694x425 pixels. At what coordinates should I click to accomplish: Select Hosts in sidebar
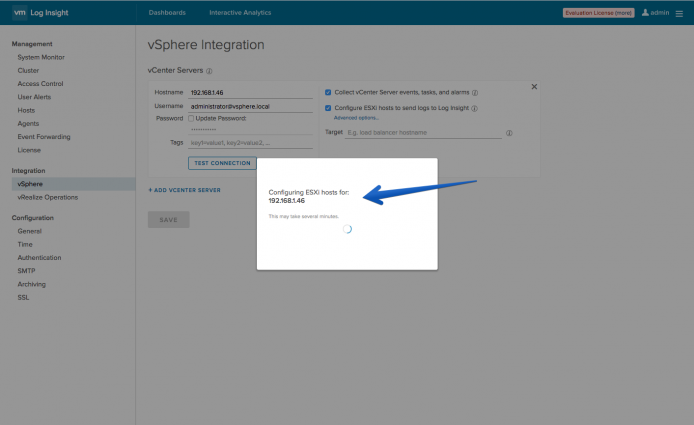coord(26,110)
